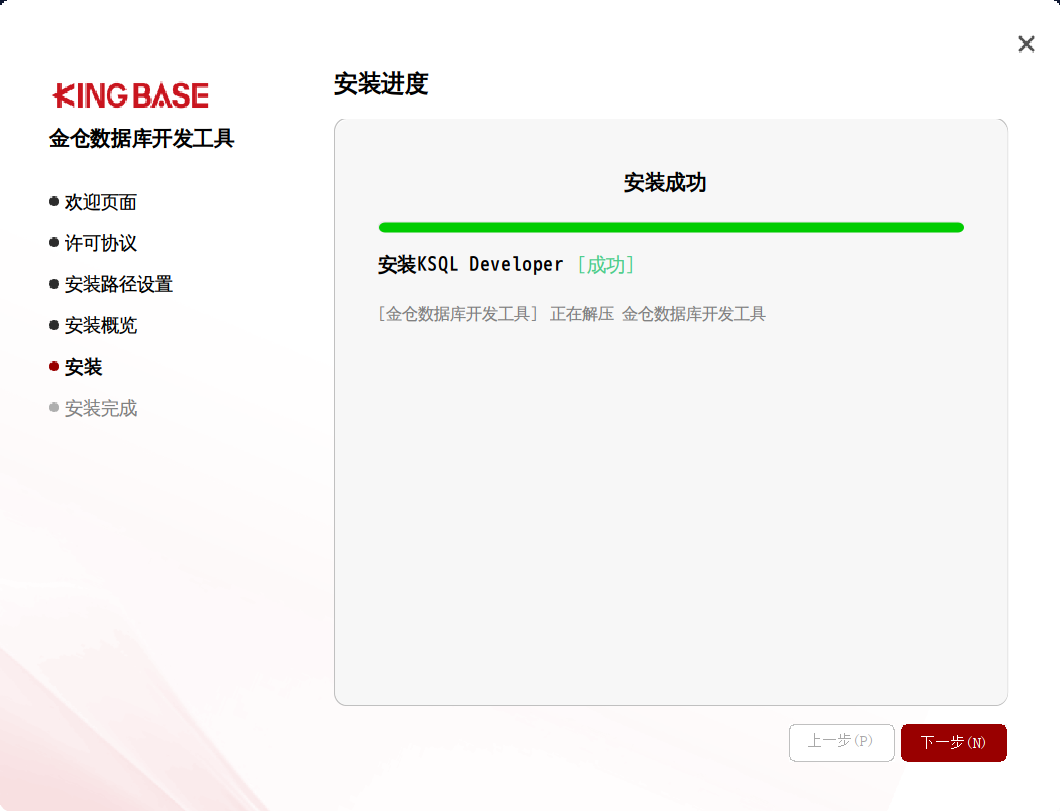Click the 安装KSQL Developer label
The image size is (1060, 811).
(x=471, y=265)
